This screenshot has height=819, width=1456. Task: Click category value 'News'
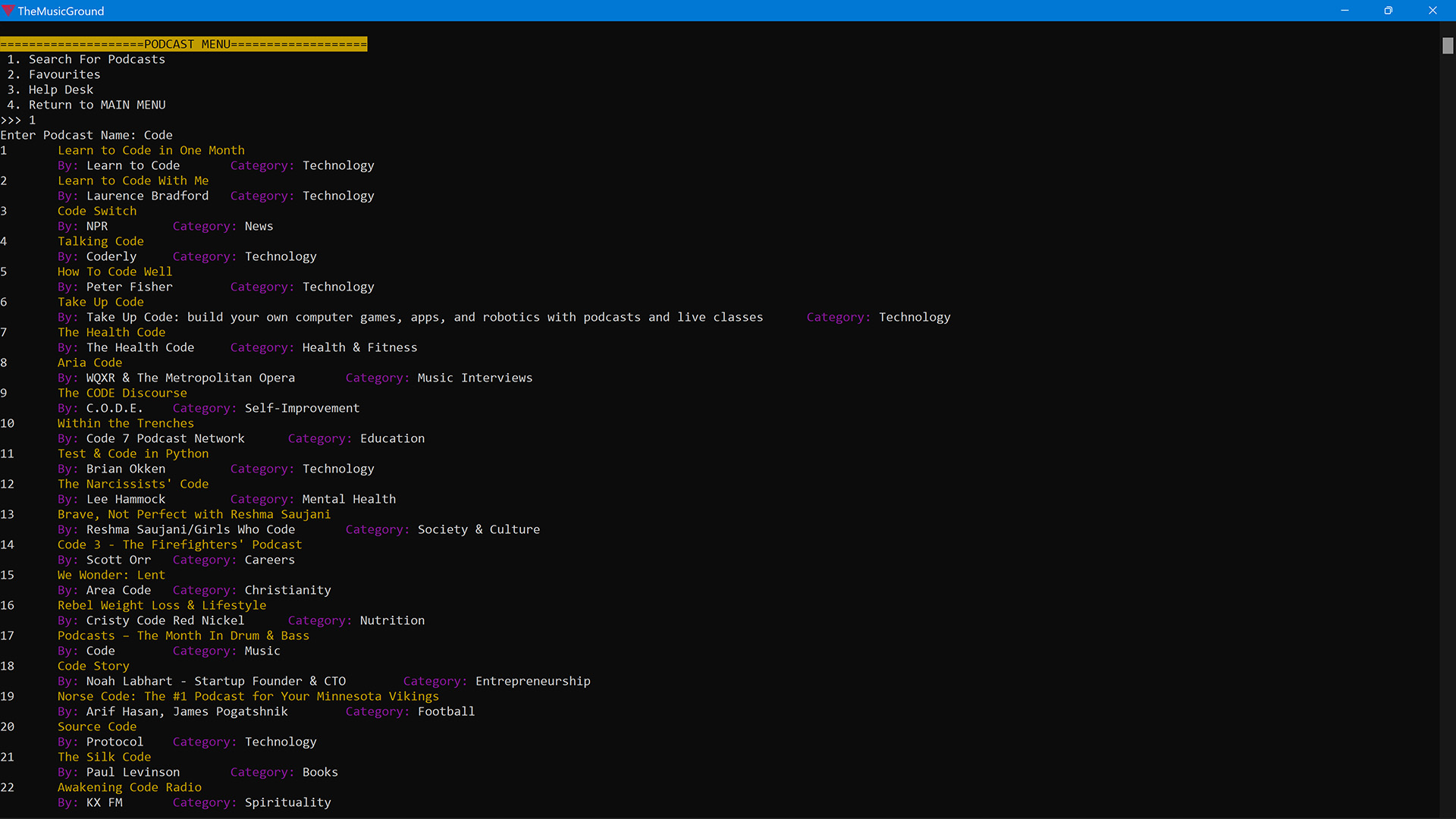pos(259,226)
